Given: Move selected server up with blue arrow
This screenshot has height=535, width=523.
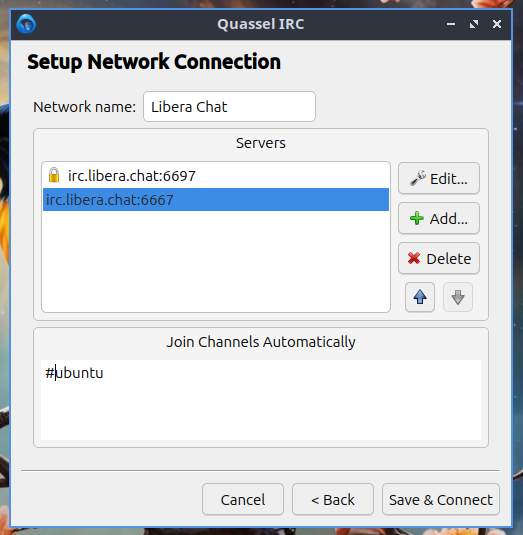Looking at the screenshot, I should (x=420, y=297).
